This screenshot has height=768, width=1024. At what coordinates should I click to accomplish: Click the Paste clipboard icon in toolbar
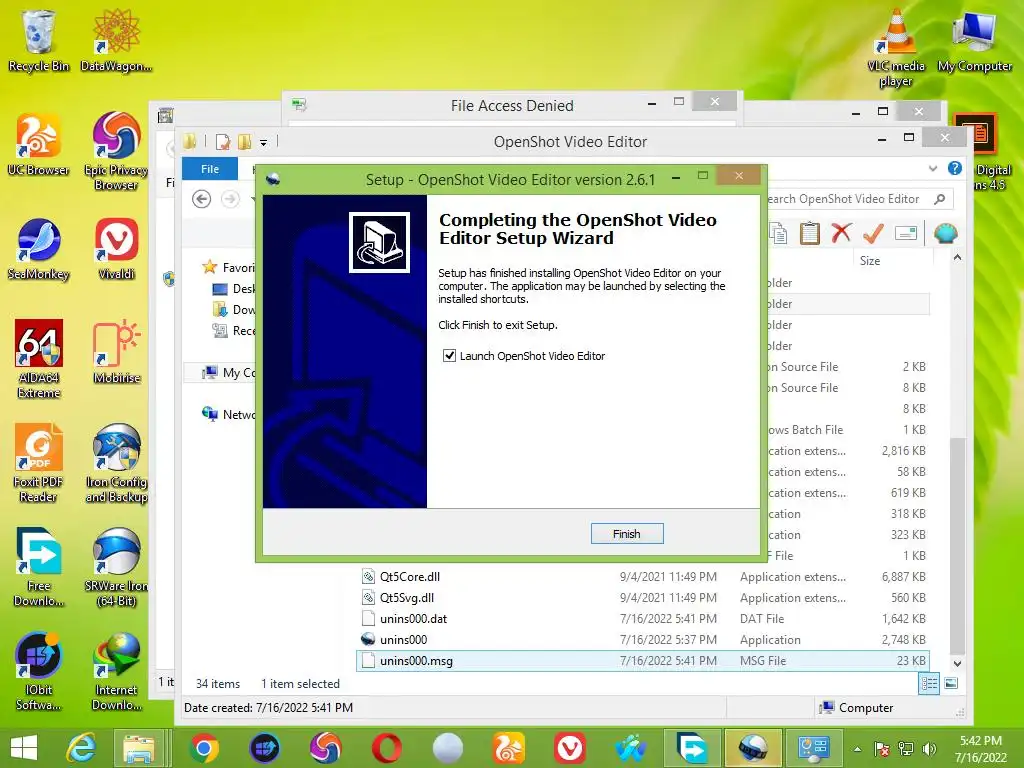(x=809, y=233)
